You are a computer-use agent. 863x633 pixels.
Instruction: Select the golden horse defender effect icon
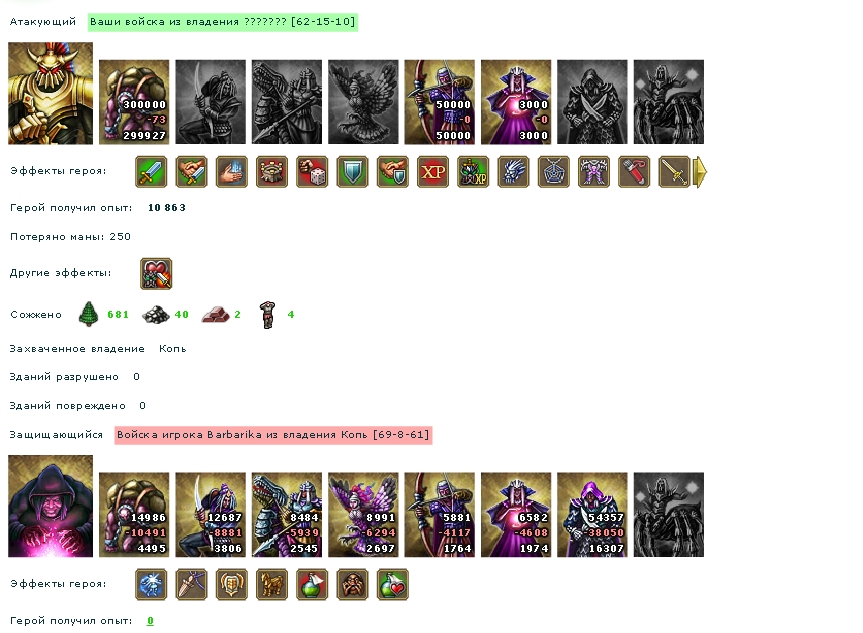pos(271,585)
